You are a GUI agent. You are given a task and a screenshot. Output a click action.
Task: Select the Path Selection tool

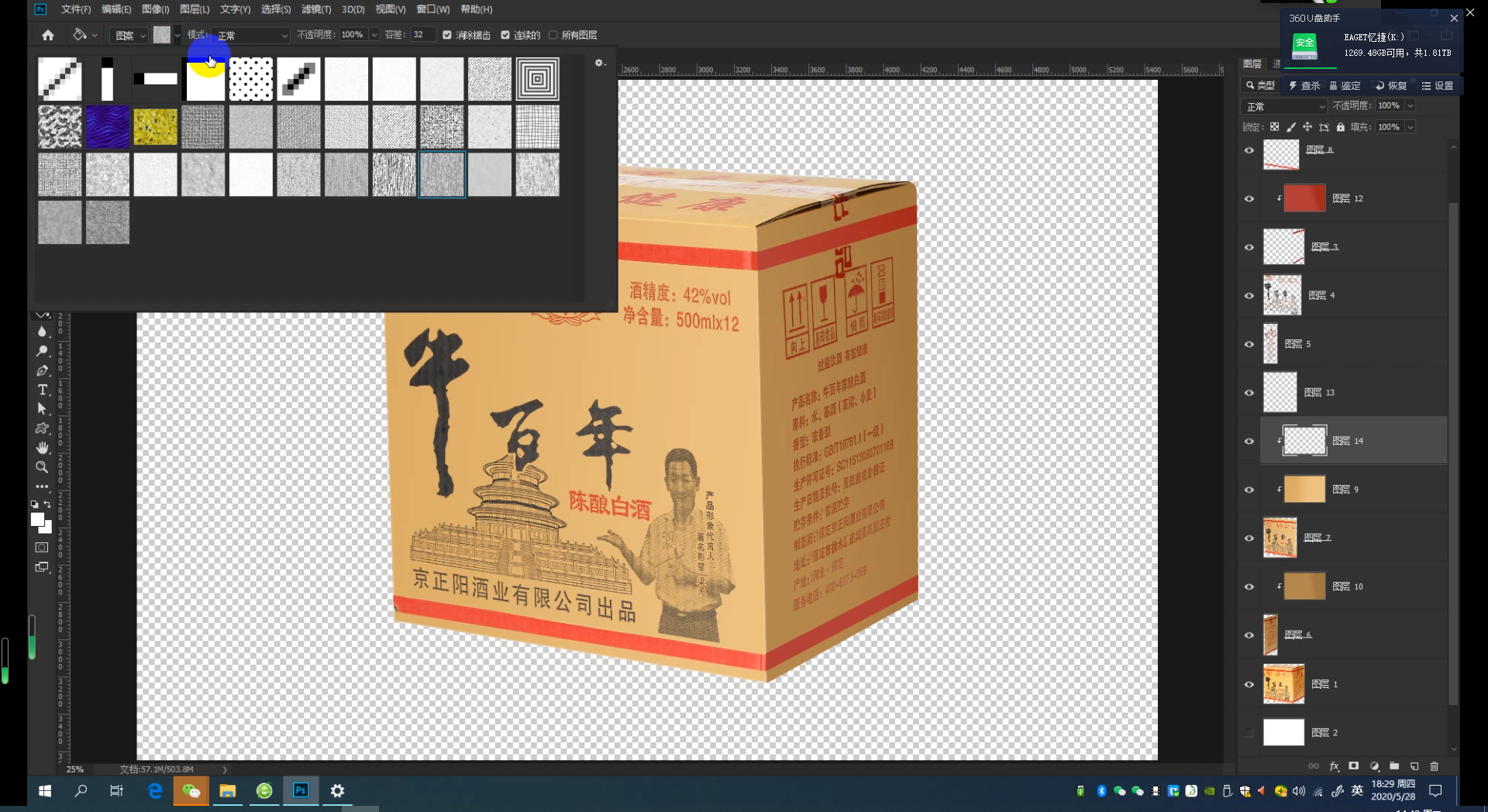pos(42,409)
